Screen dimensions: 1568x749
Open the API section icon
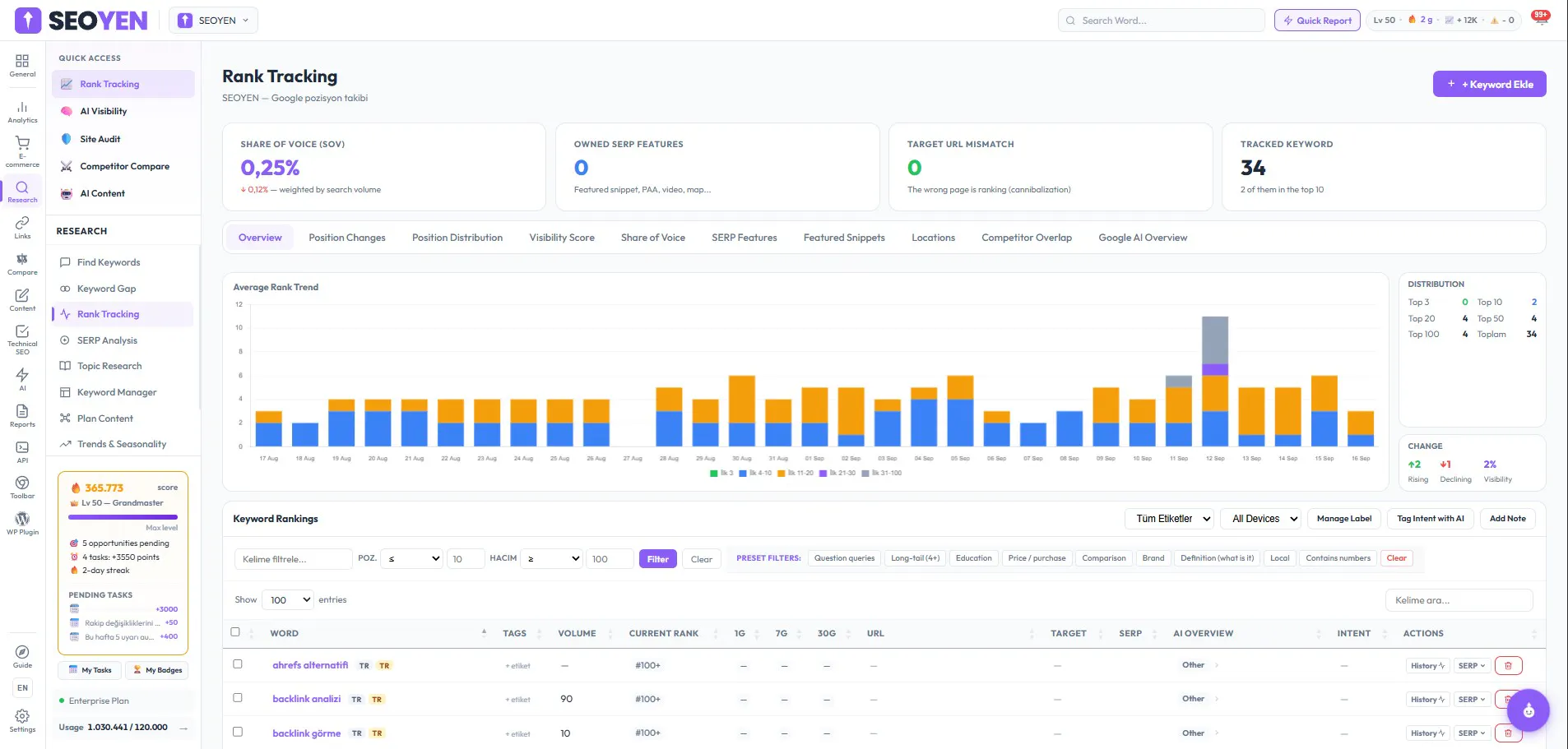22,451
